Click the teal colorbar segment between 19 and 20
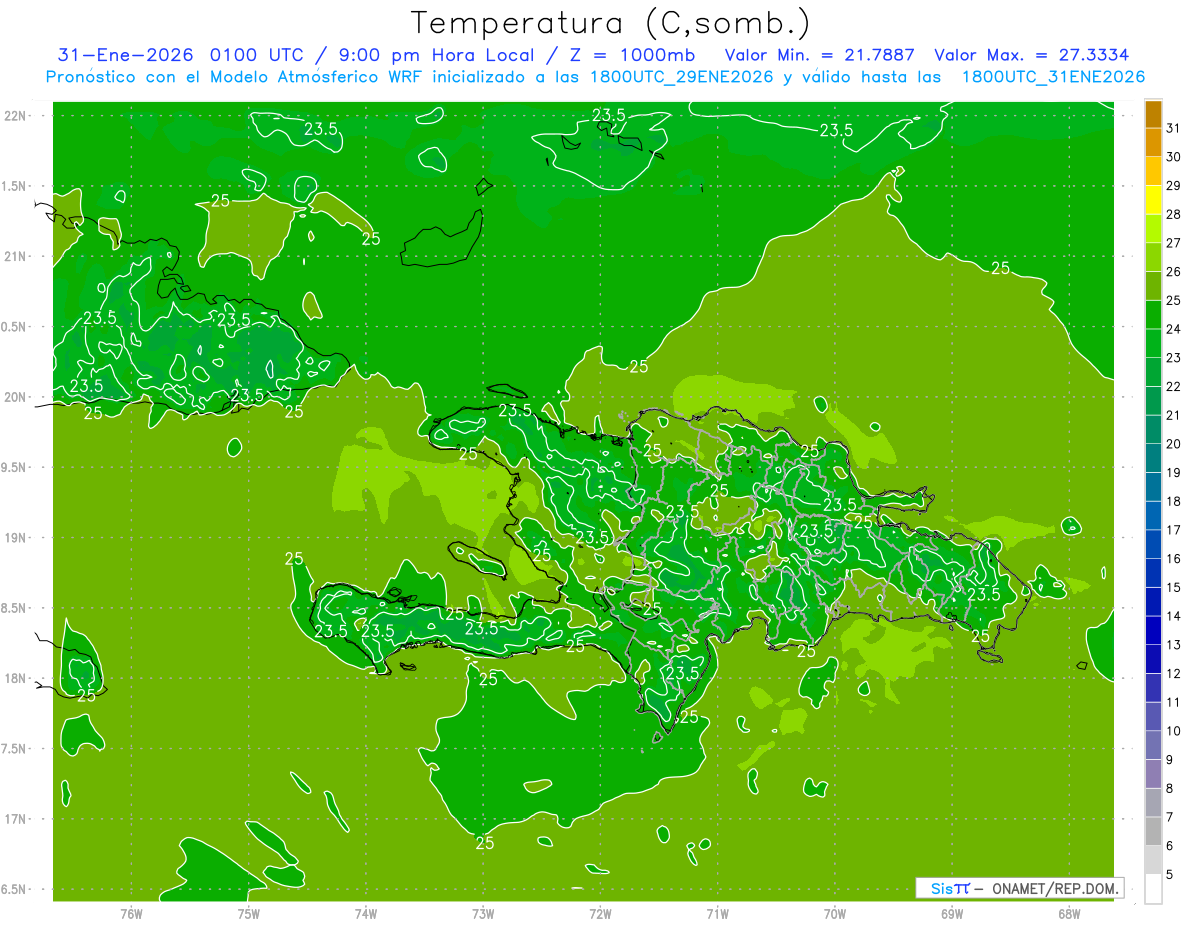This screenshot has width=1200, height=927. point(1153,458)
